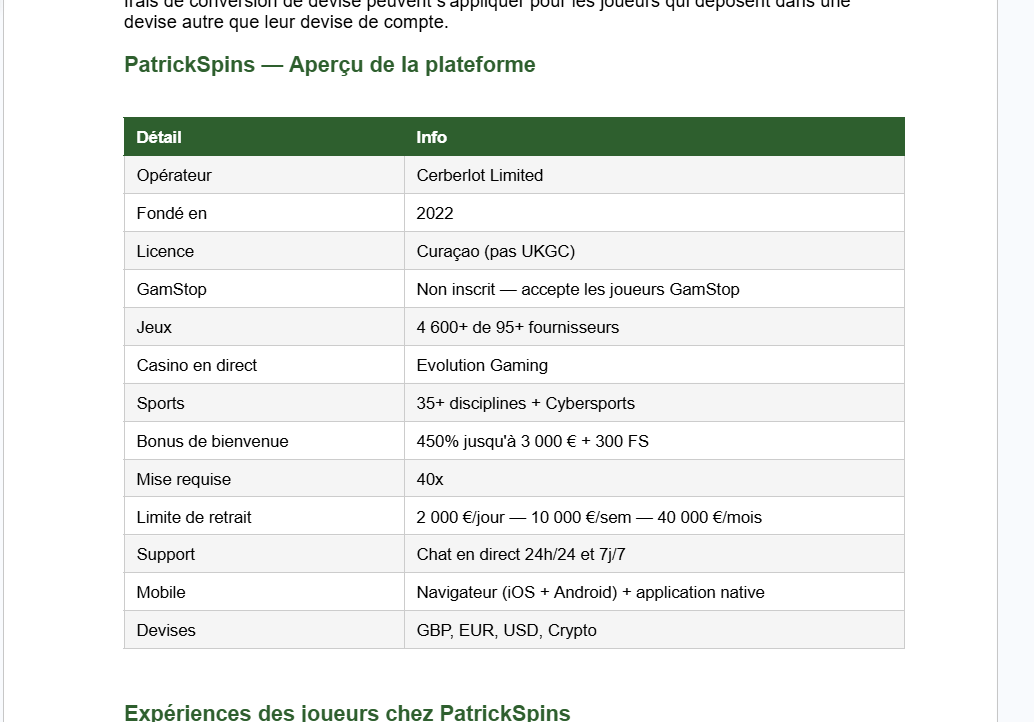Click the "Détail" column header
Screen dimensions: 1034x722
[264, 137]
